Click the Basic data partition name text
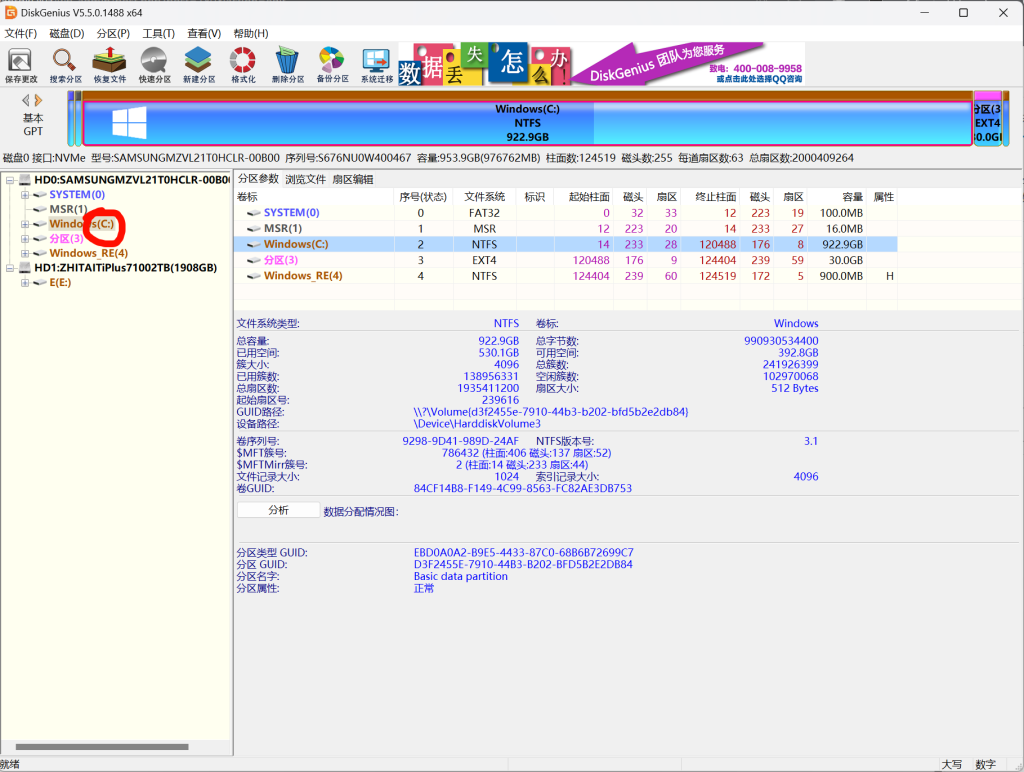 460,577
